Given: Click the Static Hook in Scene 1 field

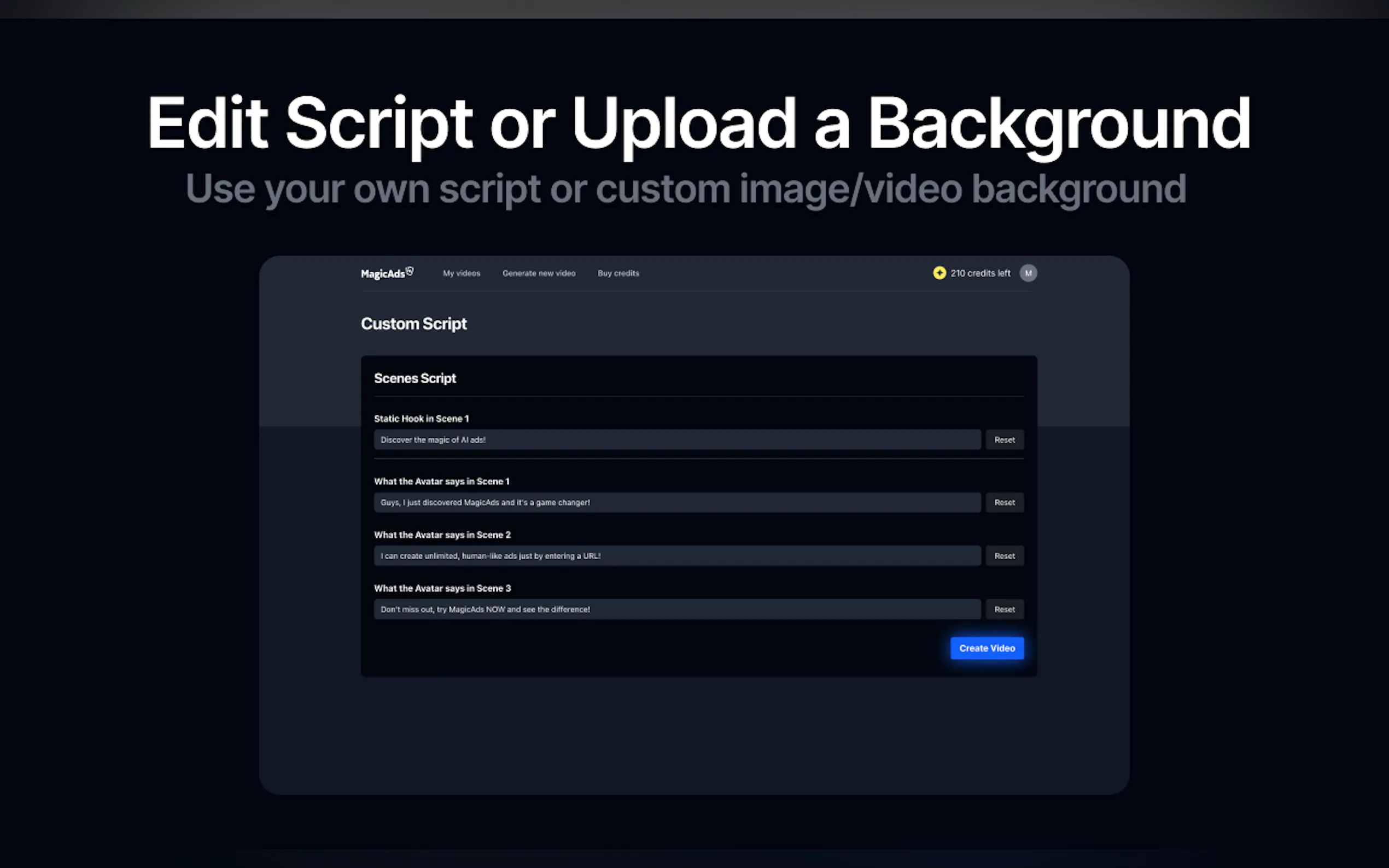Looking at the screenshot, I should pyautogui.click(x=676, y=440).
